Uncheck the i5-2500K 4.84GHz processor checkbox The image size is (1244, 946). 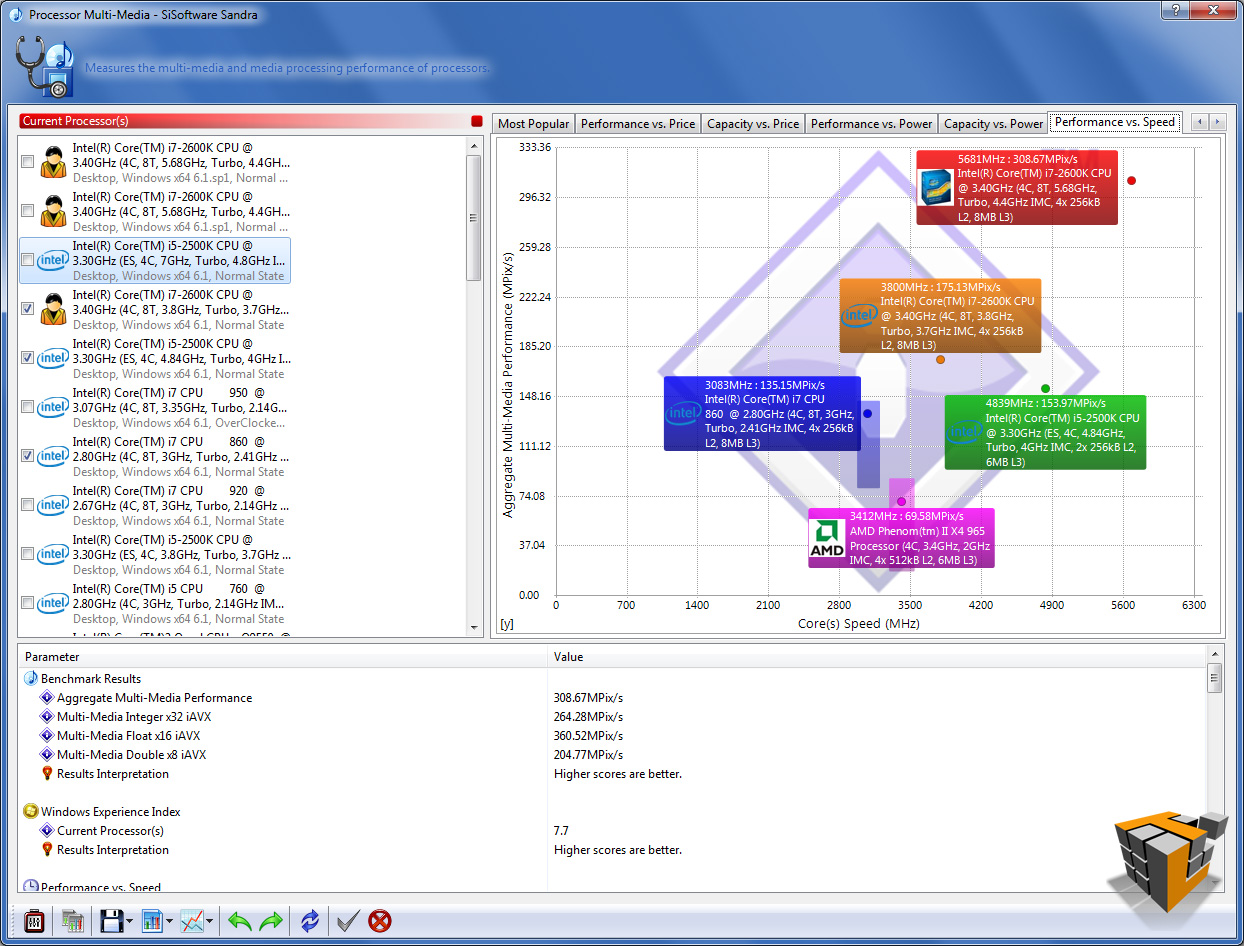[27, 358]
